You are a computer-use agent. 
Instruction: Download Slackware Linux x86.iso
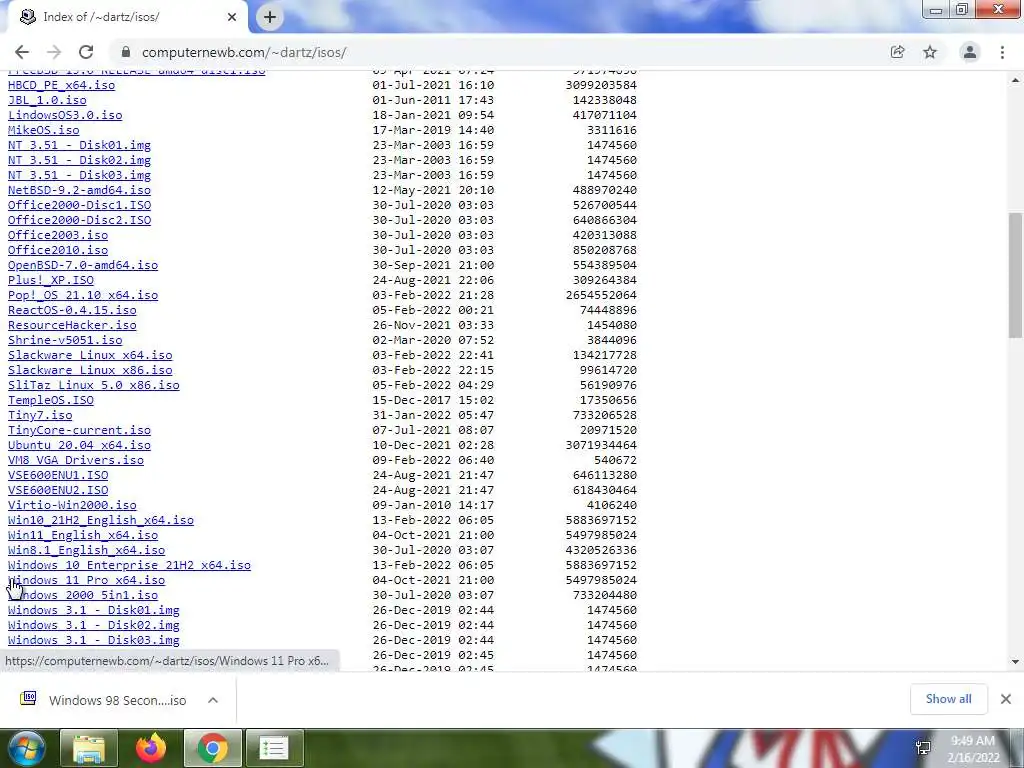point(90,370)
